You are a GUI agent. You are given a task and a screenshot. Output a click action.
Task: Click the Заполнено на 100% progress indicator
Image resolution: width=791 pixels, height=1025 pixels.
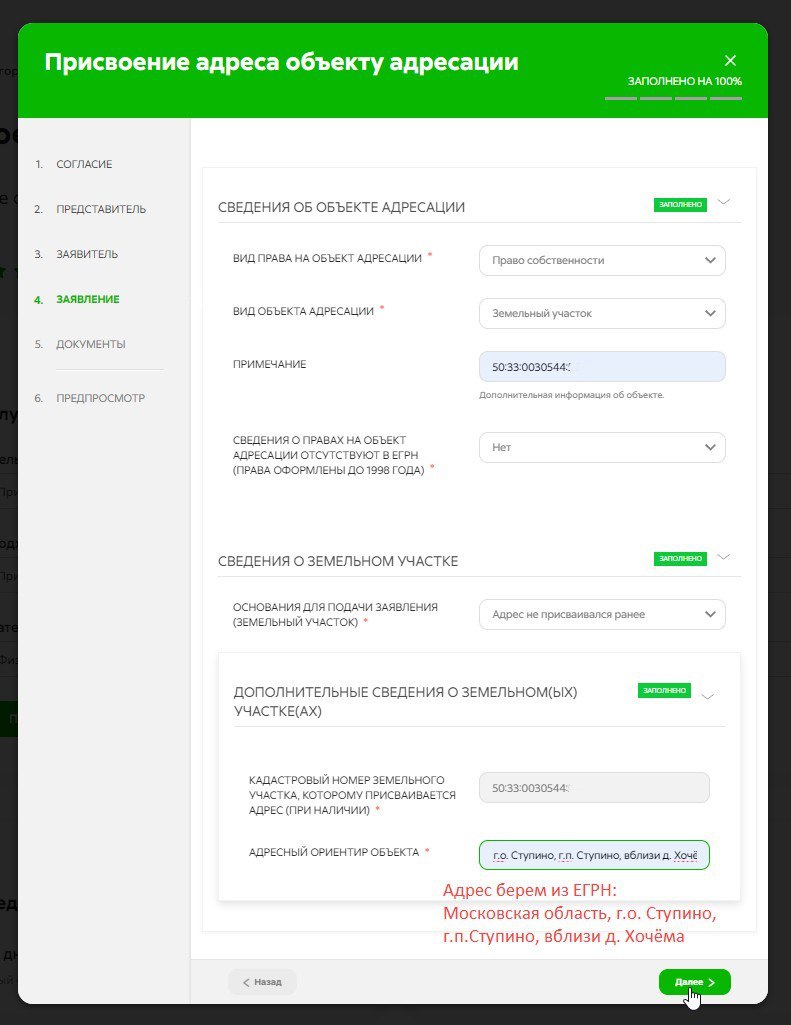[x=673, y=89]
